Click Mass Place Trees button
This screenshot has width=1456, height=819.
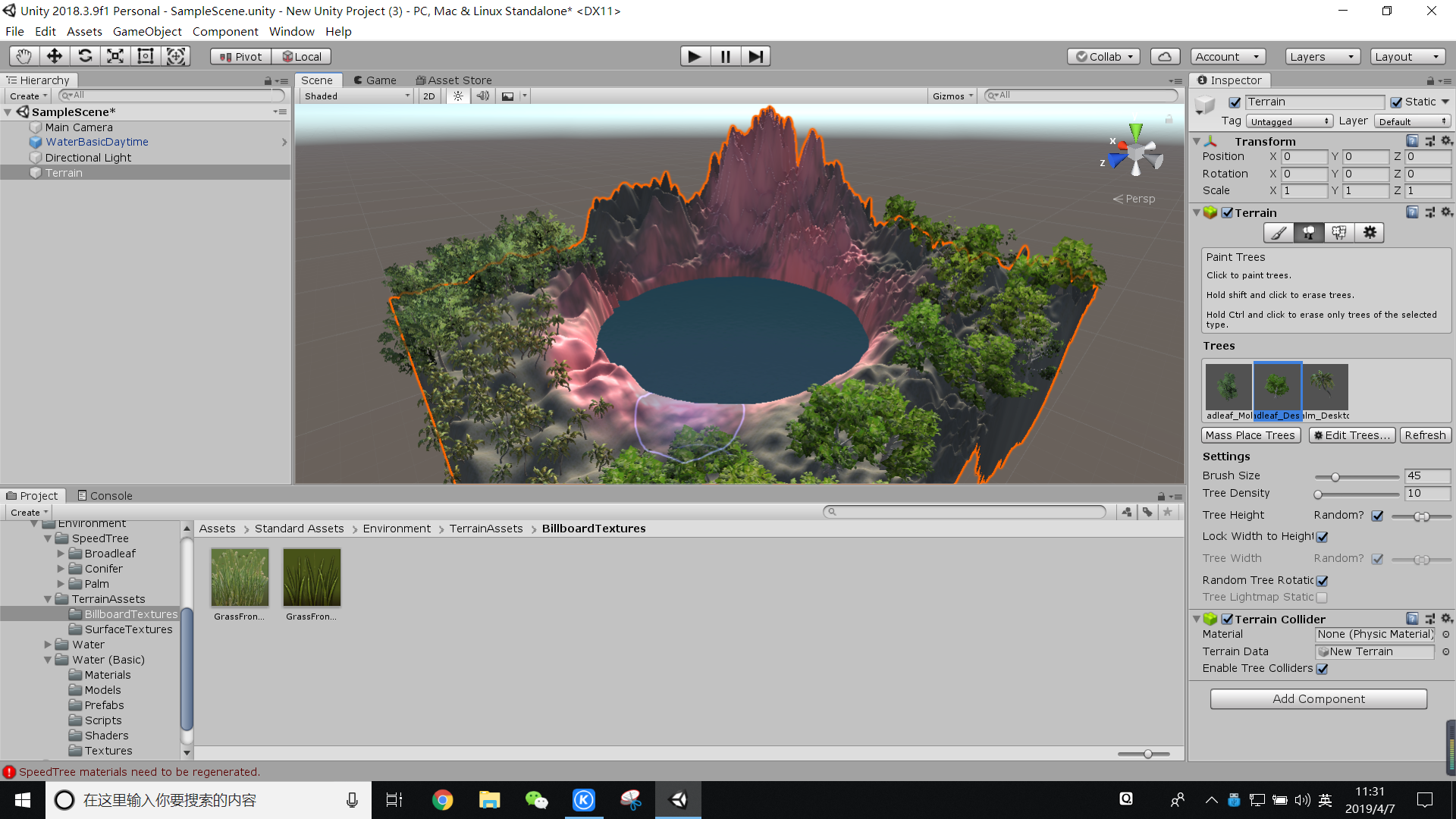[x=1250, y=435]
